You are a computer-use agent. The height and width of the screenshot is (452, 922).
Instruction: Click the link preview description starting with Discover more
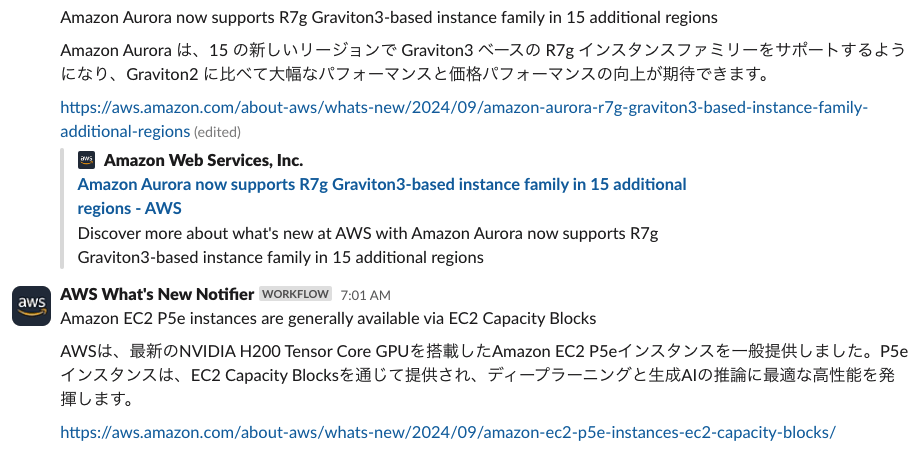coord(366,233)
